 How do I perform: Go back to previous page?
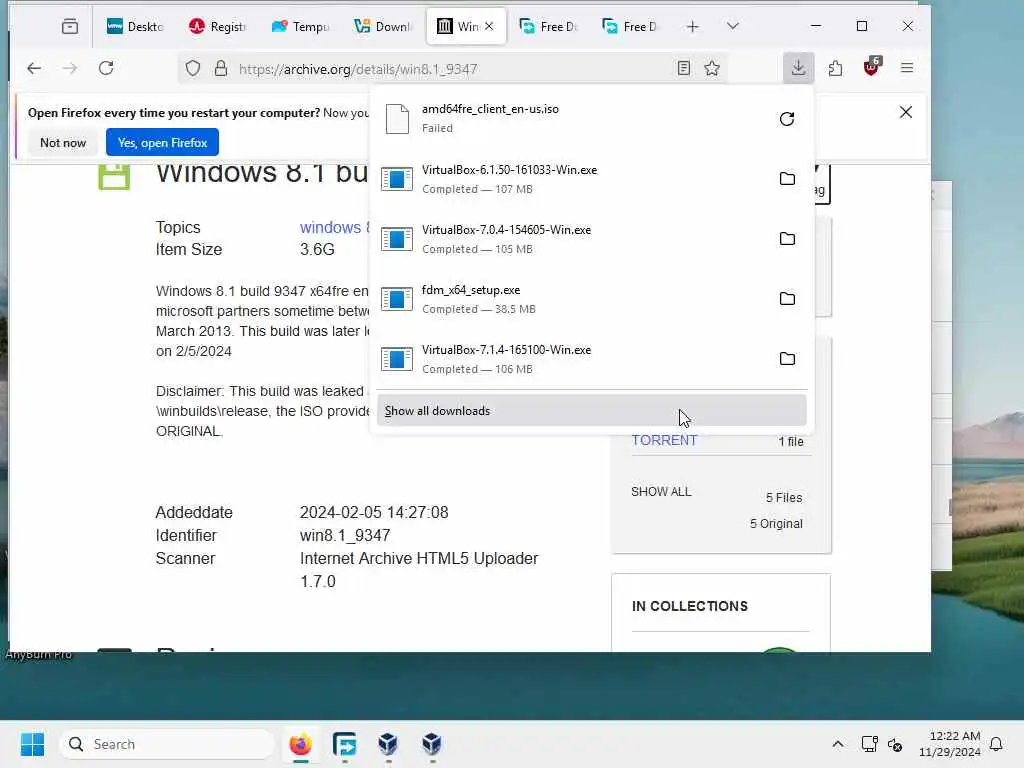pyautogui.click(x=34, y=68)
